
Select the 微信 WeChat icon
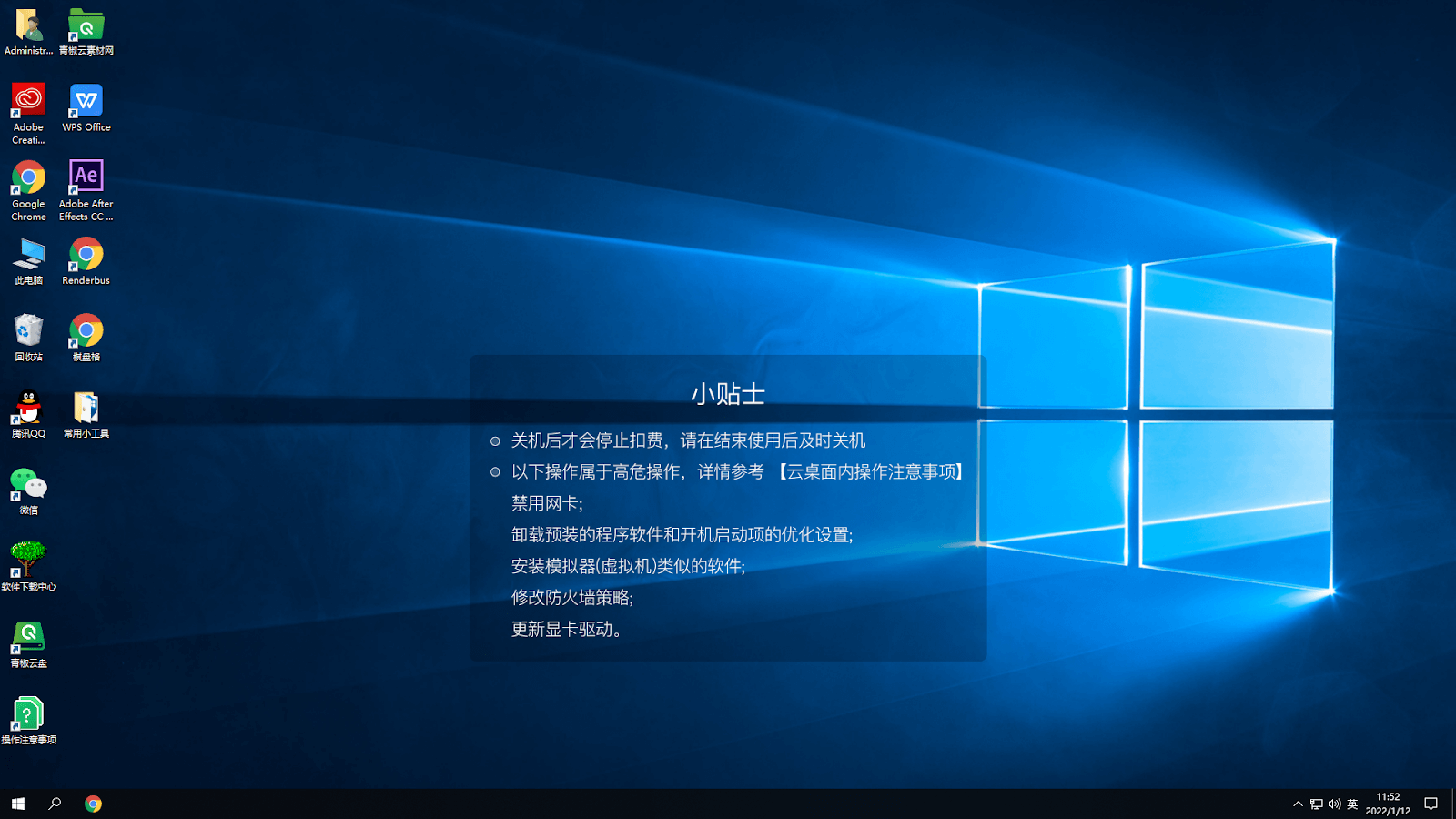(28, 491)
